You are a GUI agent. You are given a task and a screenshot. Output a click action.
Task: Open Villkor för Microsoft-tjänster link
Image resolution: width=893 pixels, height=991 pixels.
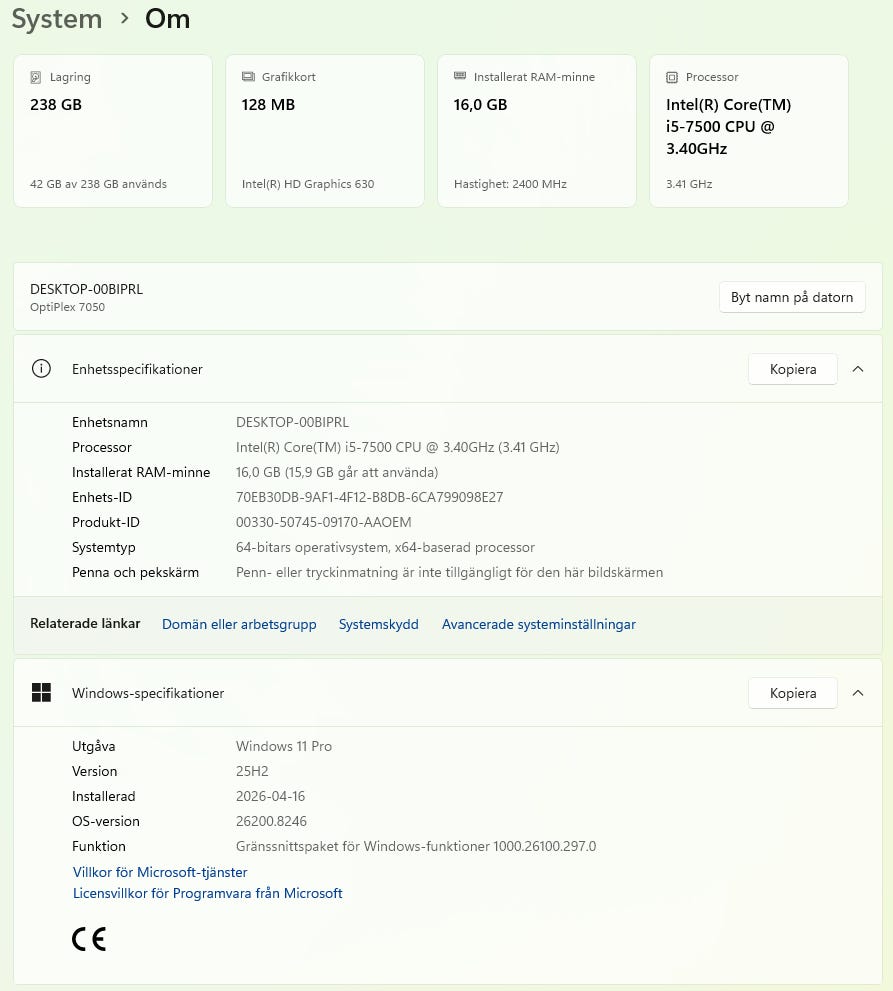(160, 872)
